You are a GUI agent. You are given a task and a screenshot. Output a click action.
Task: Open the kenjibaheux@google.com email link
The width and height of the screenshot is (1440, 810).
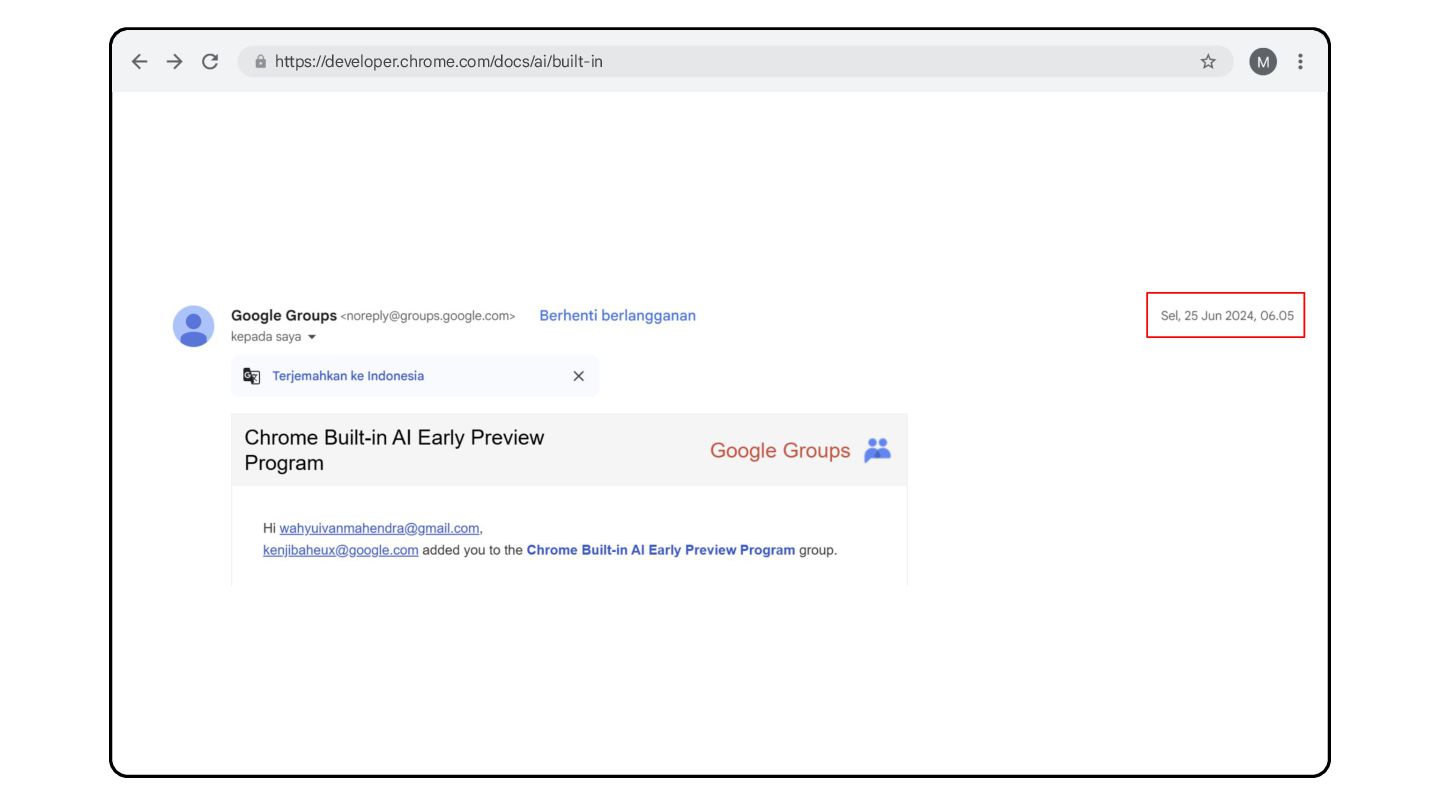click(x=341, y=550)
